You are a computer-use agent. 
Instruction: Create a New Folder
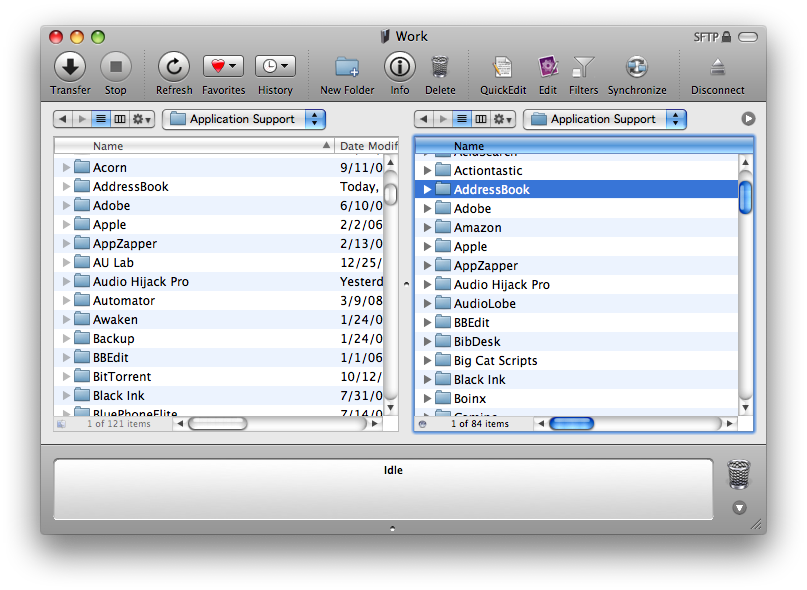(x=347, y=67)
